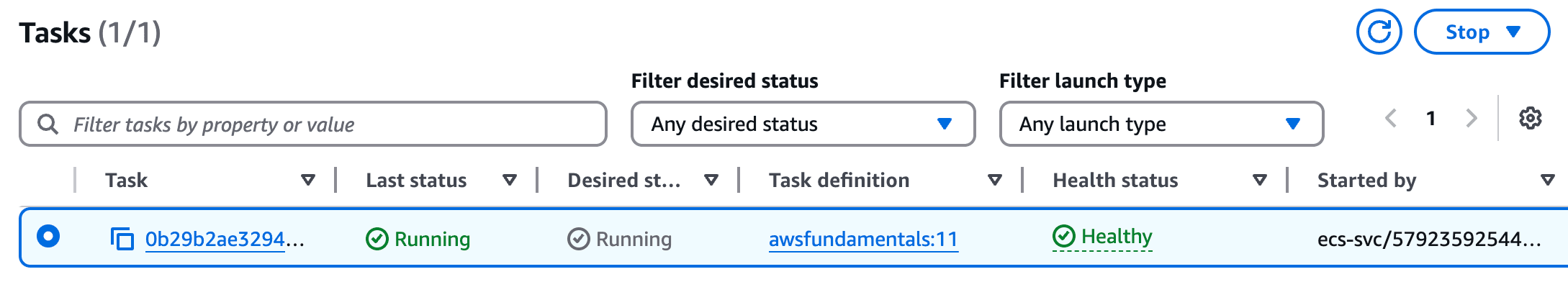Sort by Task column arrow
1568x282 pixels.
click(308, 180)
